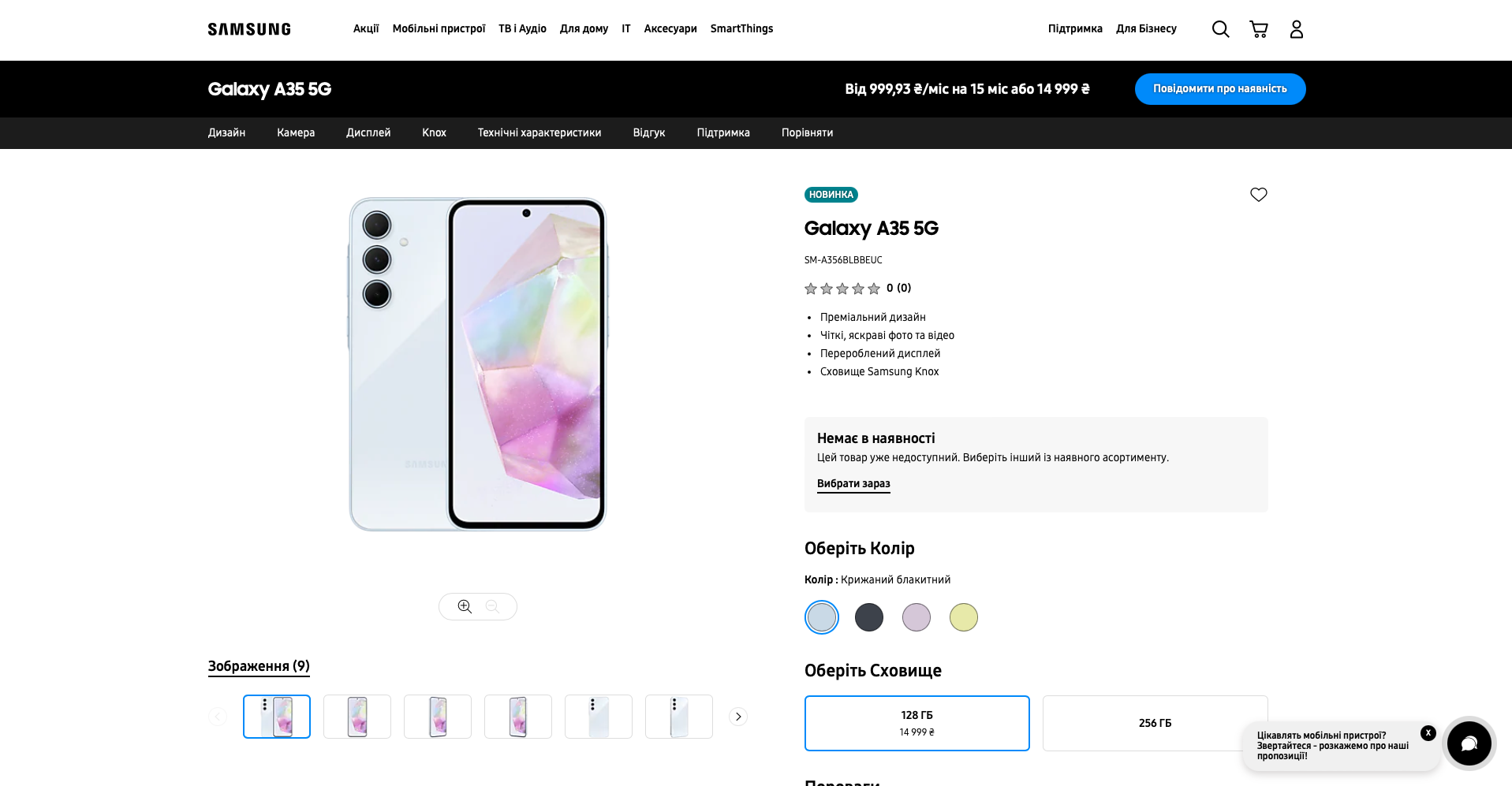Close the mobile devices chat popup

coord(1428,733)
